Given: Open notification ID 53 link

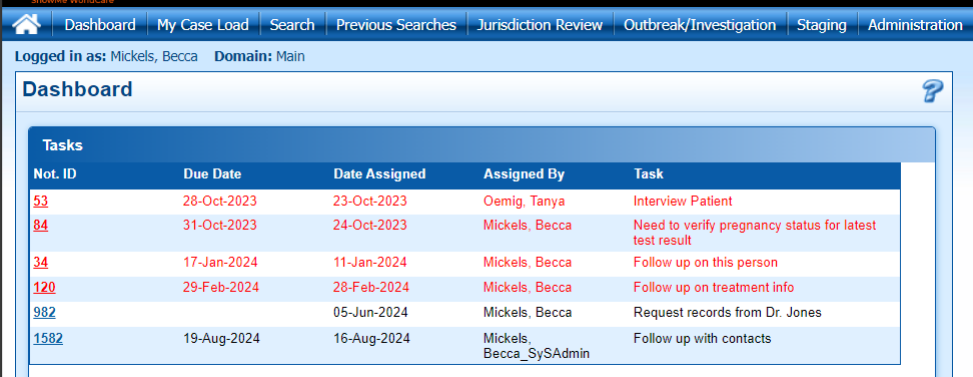Looking at the screenshot, I should (40, 201).
